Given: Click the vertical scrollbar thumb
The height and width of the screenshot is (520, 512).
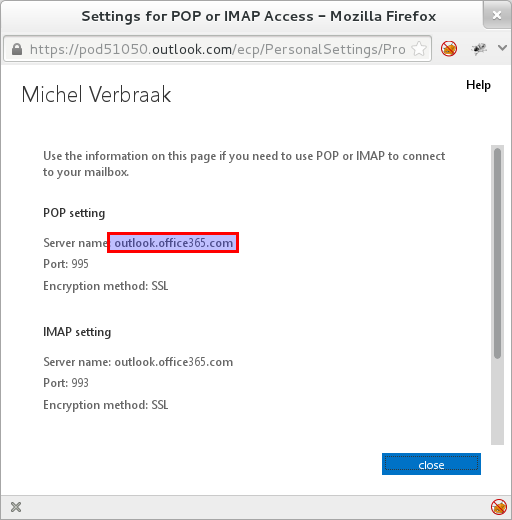Looking at the screenshot, I should (x=497, y=253).
